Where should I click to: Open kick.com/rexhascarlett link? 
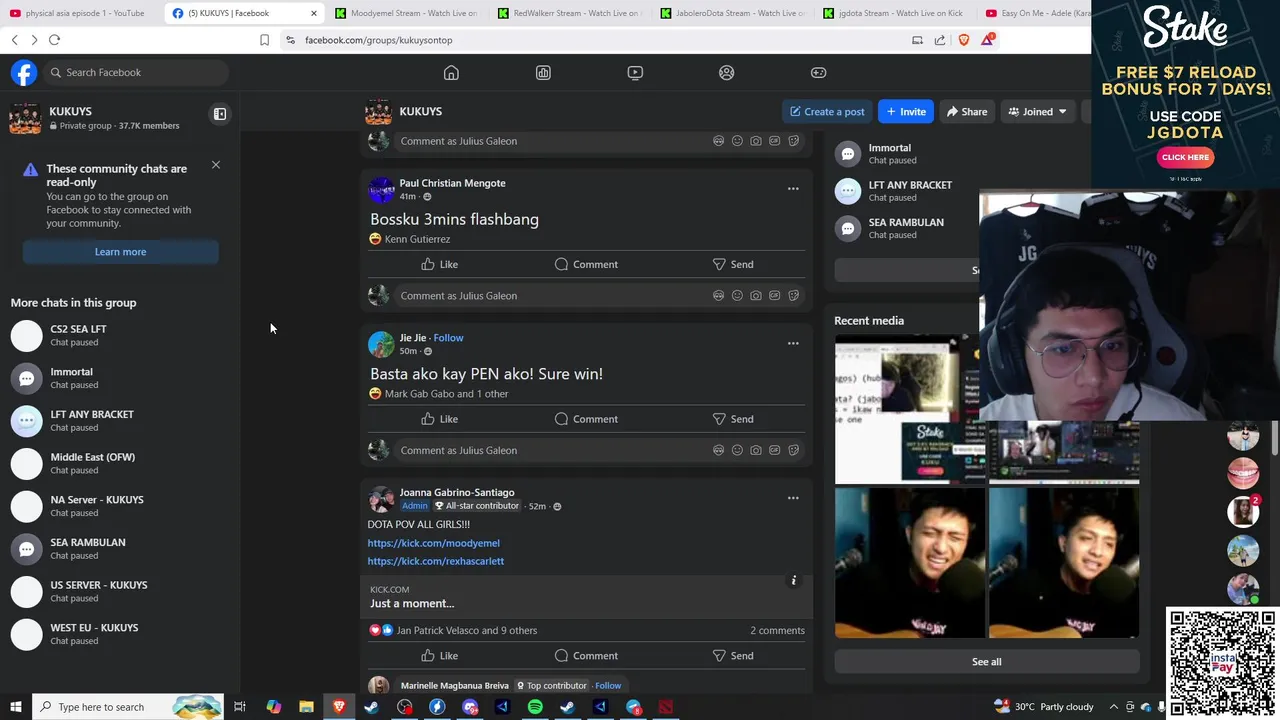coord(435,561)
